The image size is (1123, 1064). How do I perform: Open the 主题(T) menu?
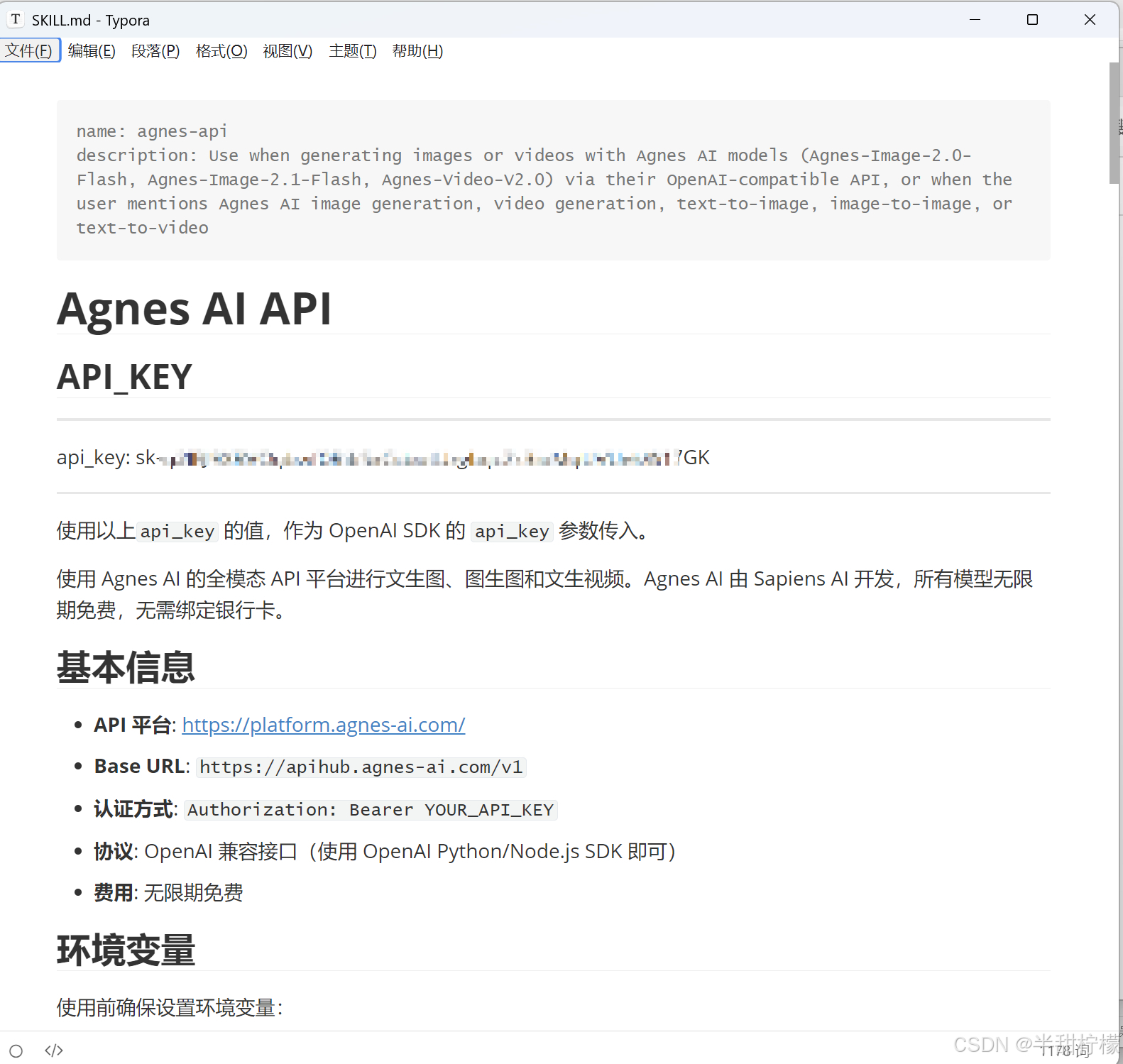coord(353,51)
